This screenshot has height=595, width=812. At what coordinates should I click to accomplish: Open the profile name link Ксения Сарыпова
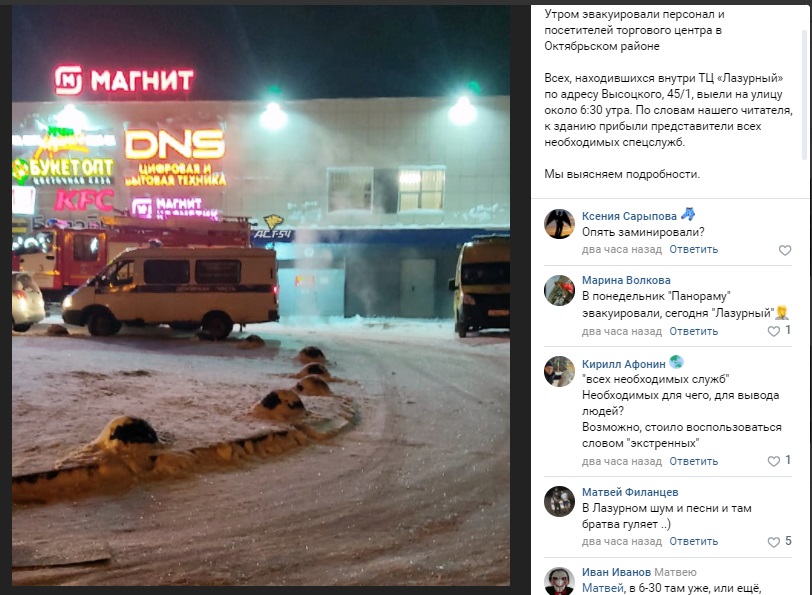[629, 216]
